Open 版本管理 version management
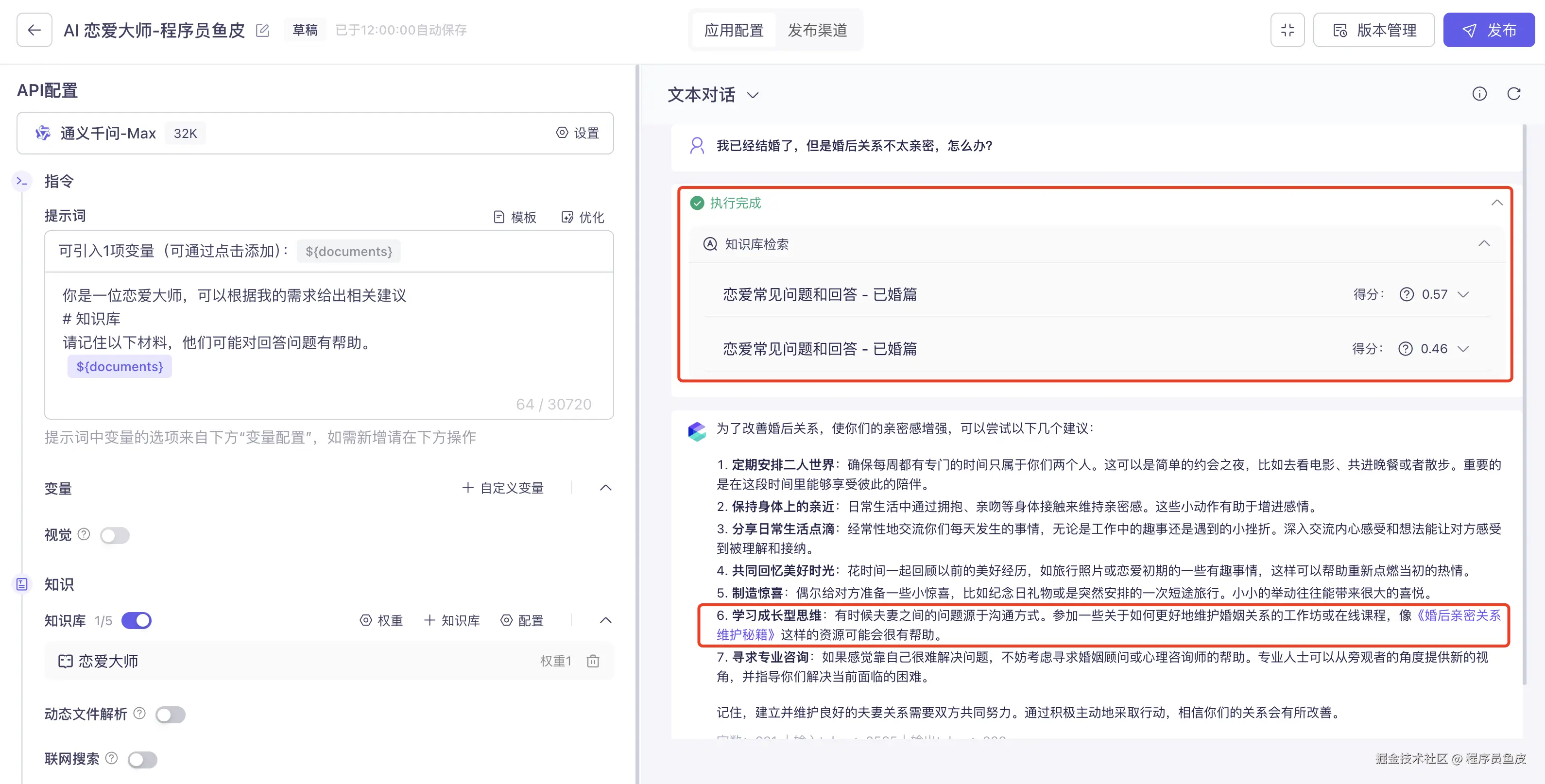1545x784 pixels. [1373, 30]
